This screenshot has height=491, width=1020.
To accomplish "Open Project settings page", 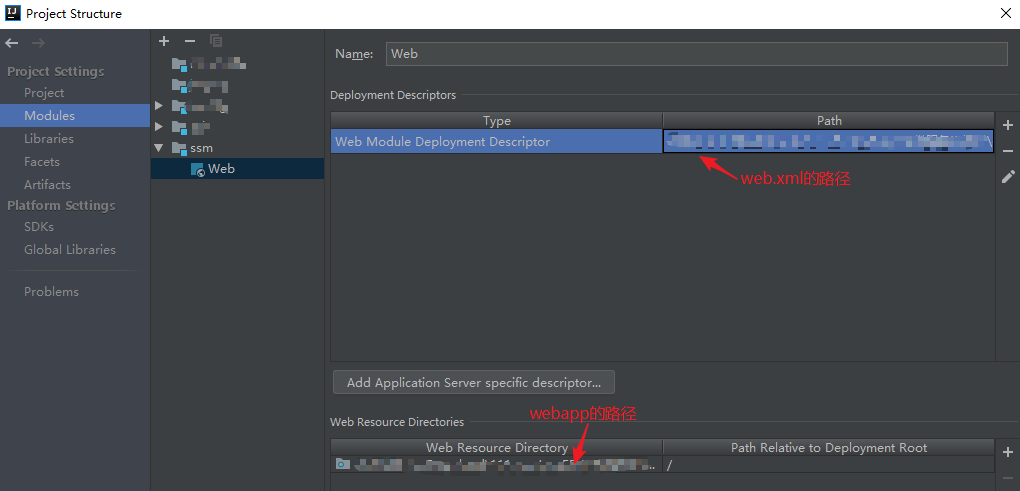I will 44,93.
